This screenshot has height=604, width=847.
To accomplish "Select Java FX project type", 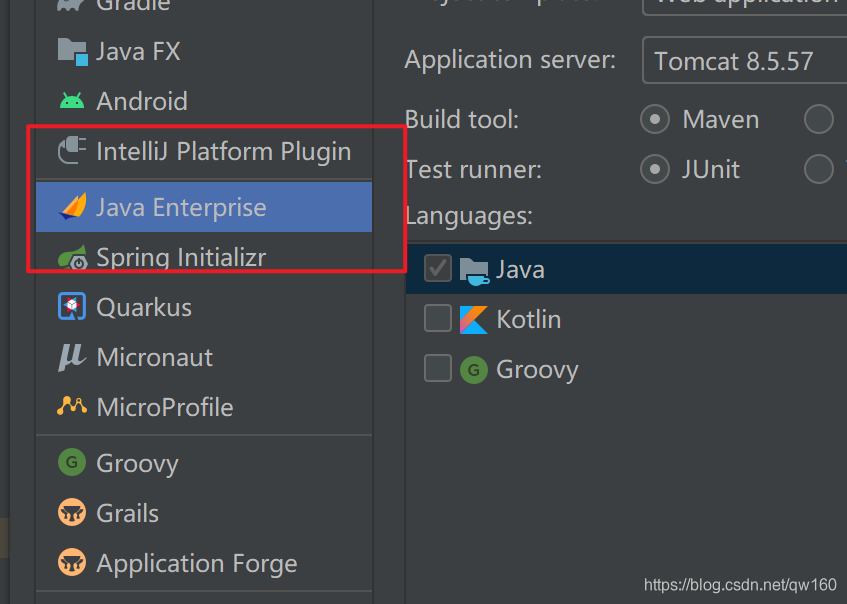I will pos(204,52).
